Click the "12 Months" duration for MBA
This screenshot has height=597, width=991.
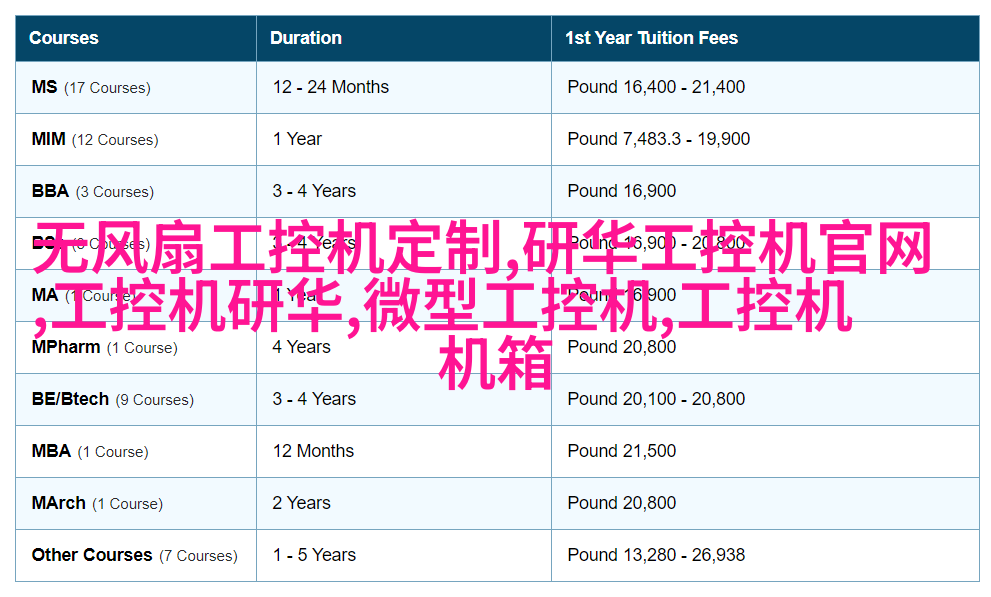click(313, 451)
